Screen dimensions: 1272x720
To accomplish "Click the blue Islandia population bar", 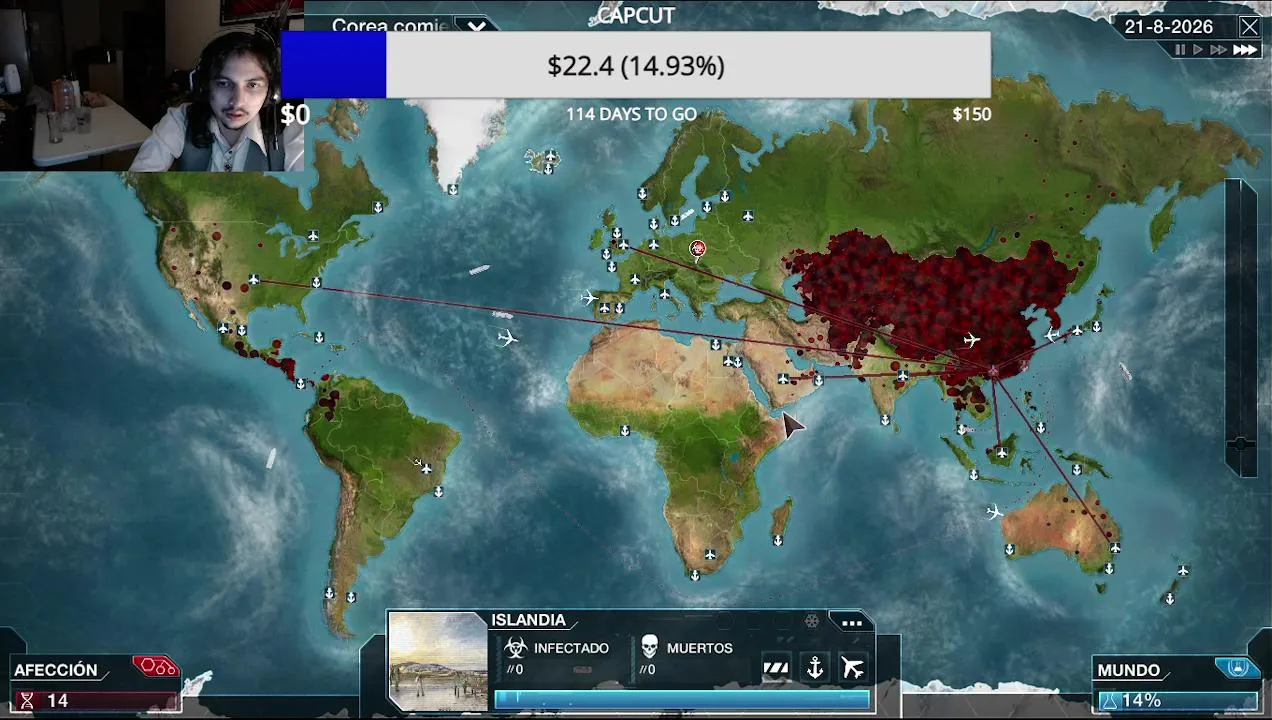I will pos(682,699).
